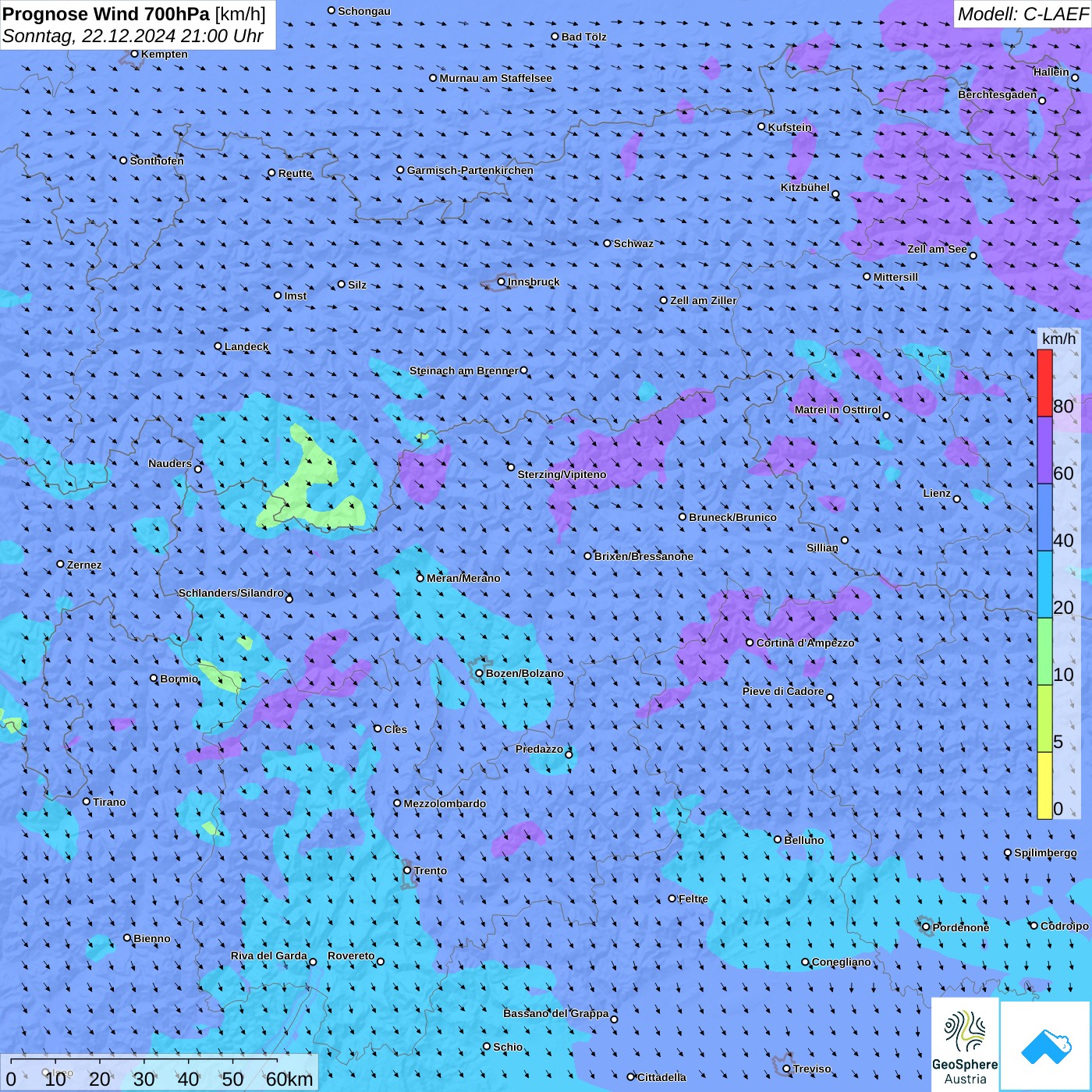The width and height of the screenshot is (1092, 1092).
Task: Click the 'Riva del Garda' label
Action: 269,955
